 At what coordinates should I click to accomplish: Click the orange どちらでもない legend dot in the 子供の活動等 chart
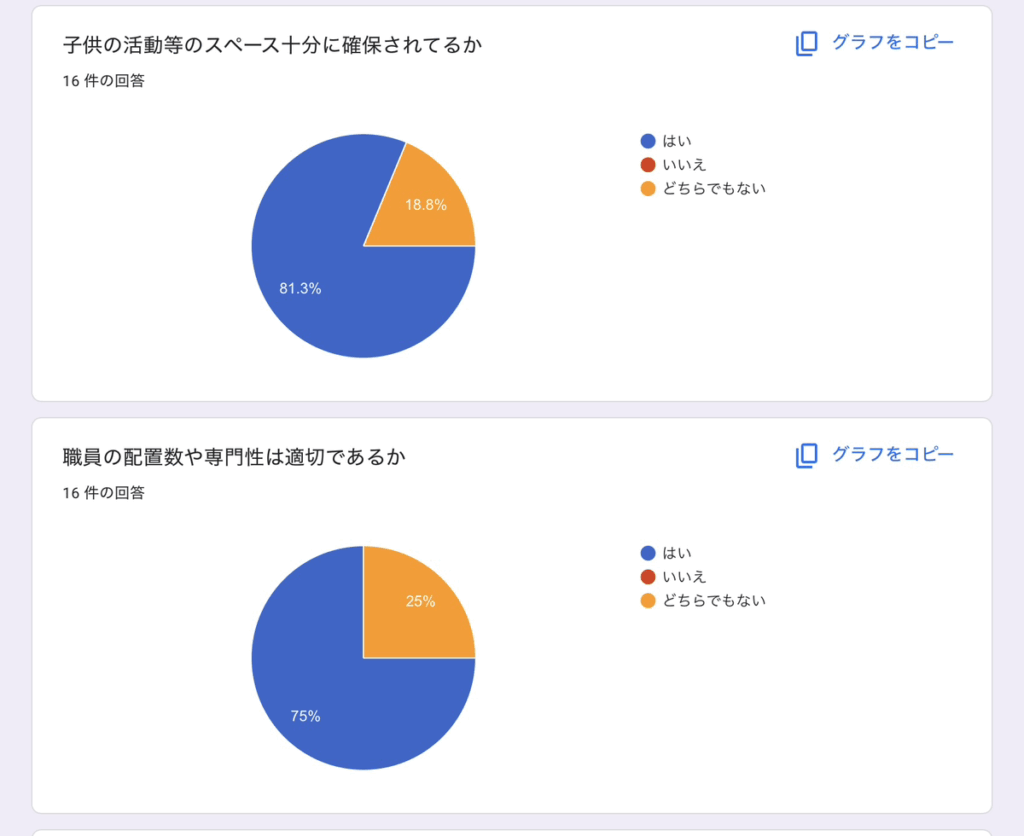[648, 188]
